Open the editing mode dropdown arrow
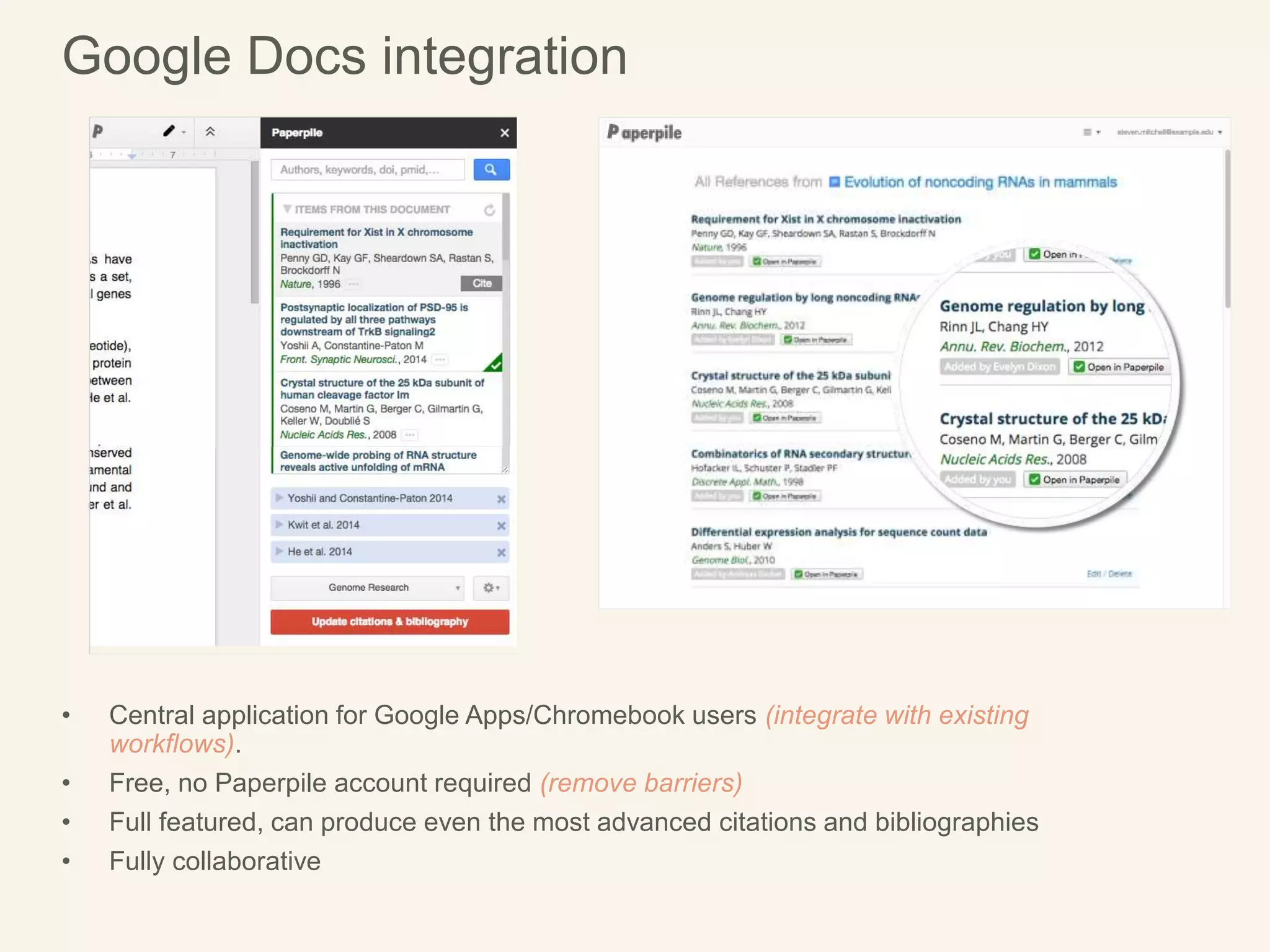Image resolution: width=1270 pixels, height=952 pixels. coord(184,133)
